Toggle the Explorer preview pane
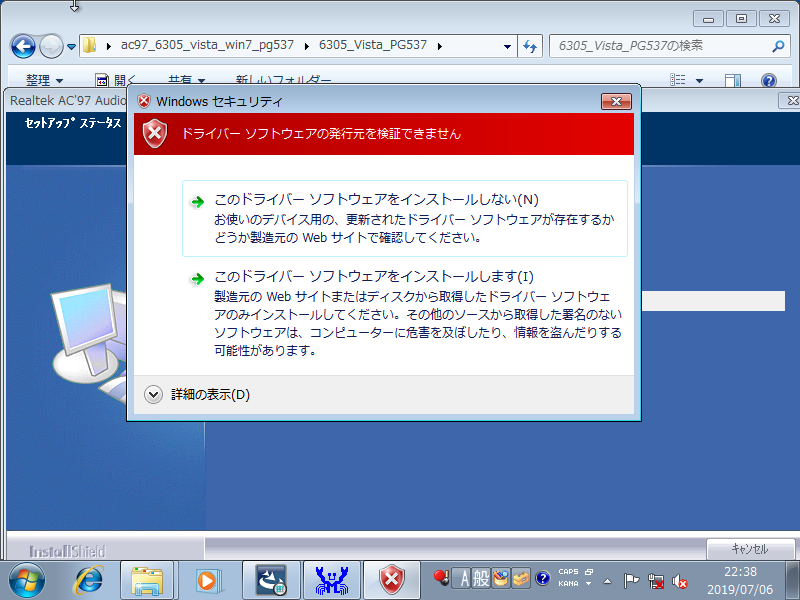800x600 pixels. 733,80
